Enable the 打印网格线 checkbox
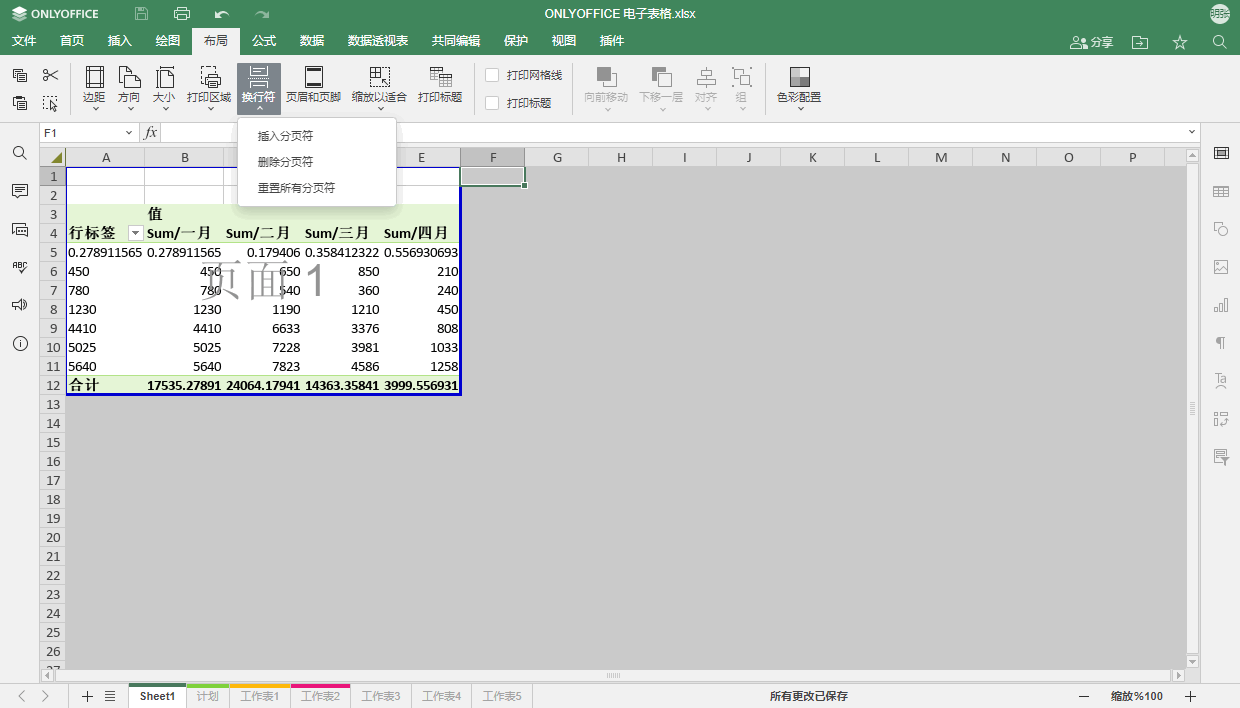The width and height of the screenshot is (1240, 708). coord(492,75)
